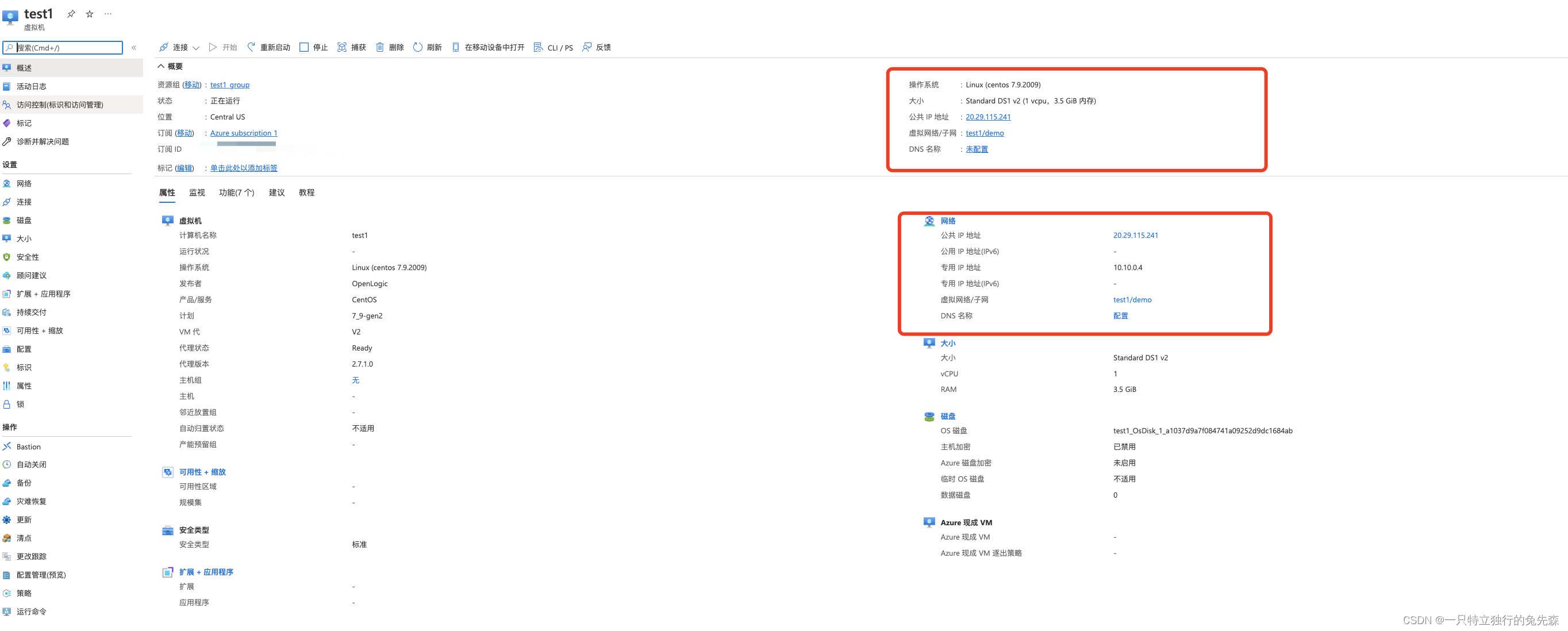This screenshot has height=631, width=1568.
Task: Open 运行命令 run command sidebar item
Action: tap(71, 611)
